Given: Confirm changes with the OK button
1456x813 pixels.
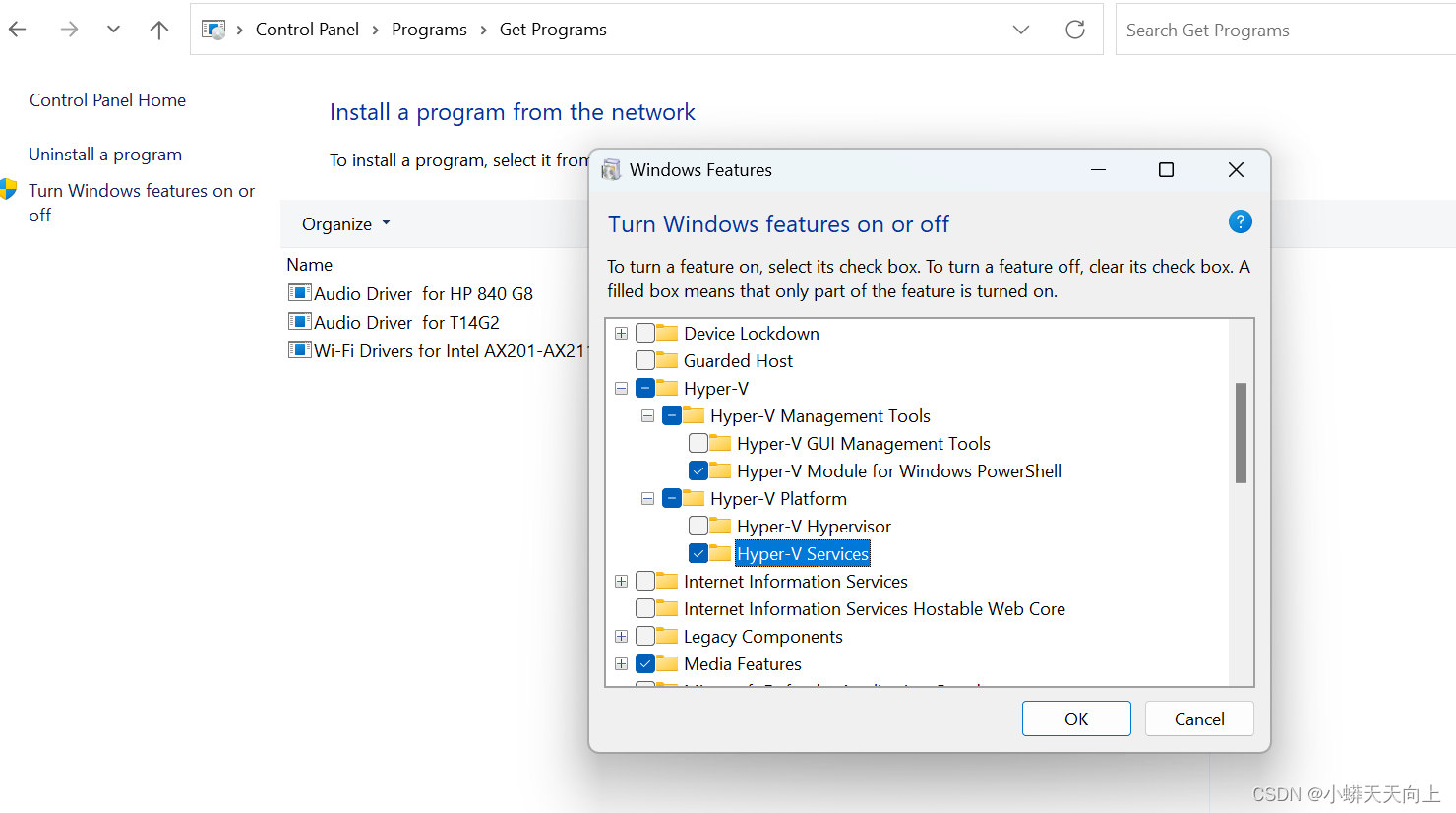Looking at the screenshot, I should pyautogui.click(x=1076, y=719).
